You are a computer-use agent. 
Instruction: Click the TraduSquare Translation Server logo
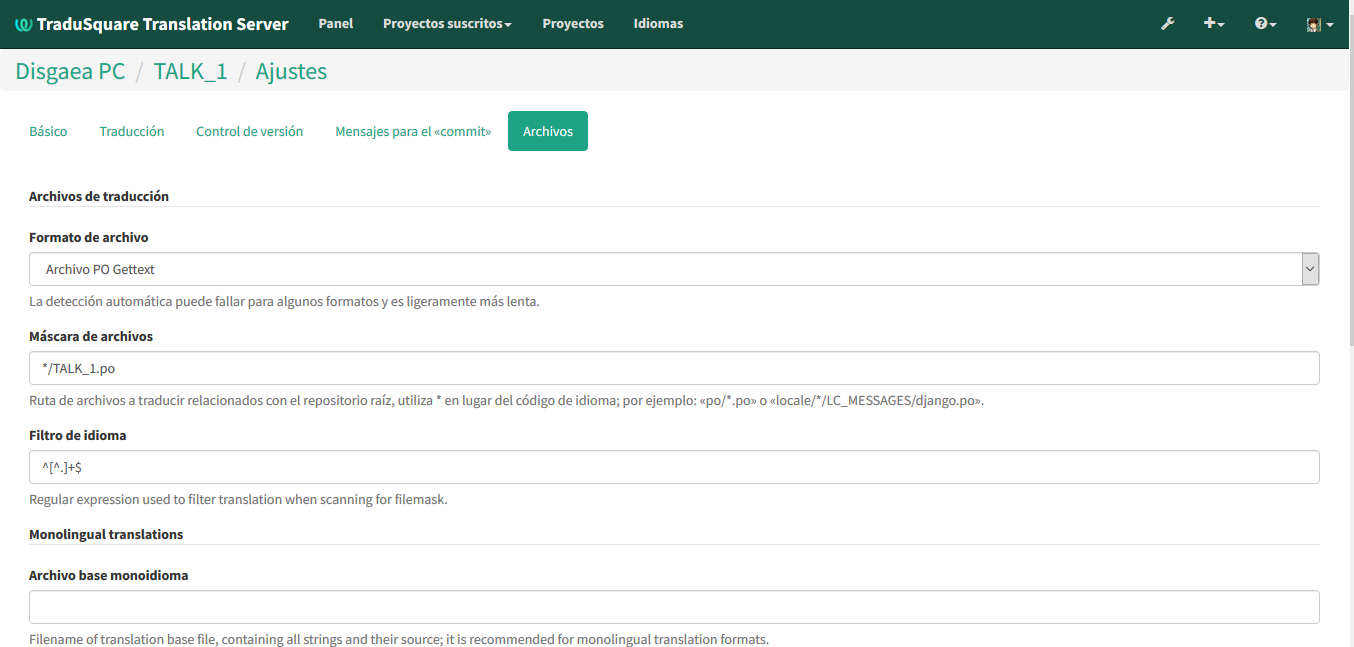[x=24, y=24]
